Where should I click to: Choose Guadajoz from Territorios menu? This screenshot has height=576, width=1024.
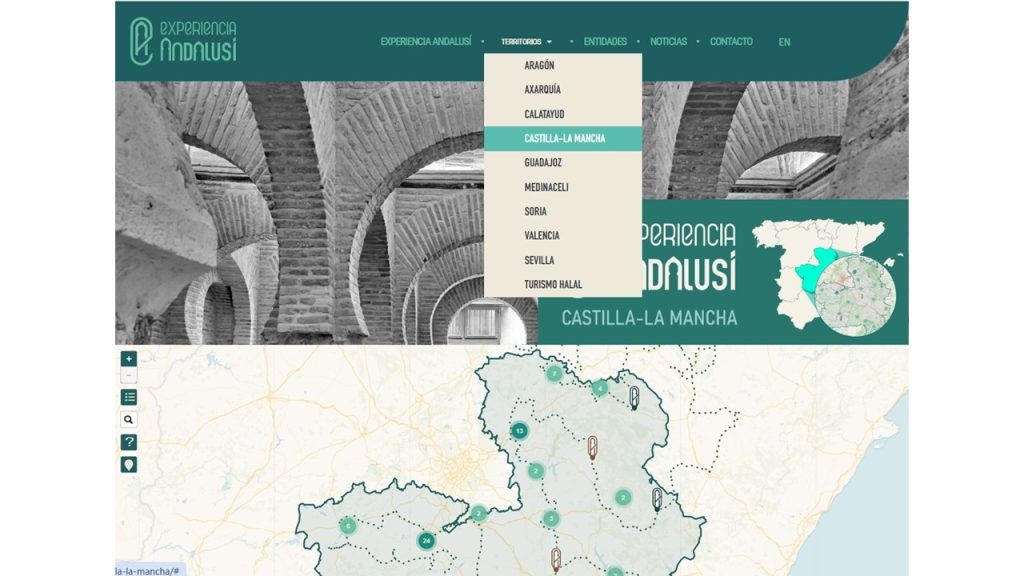tap(563, 163)
